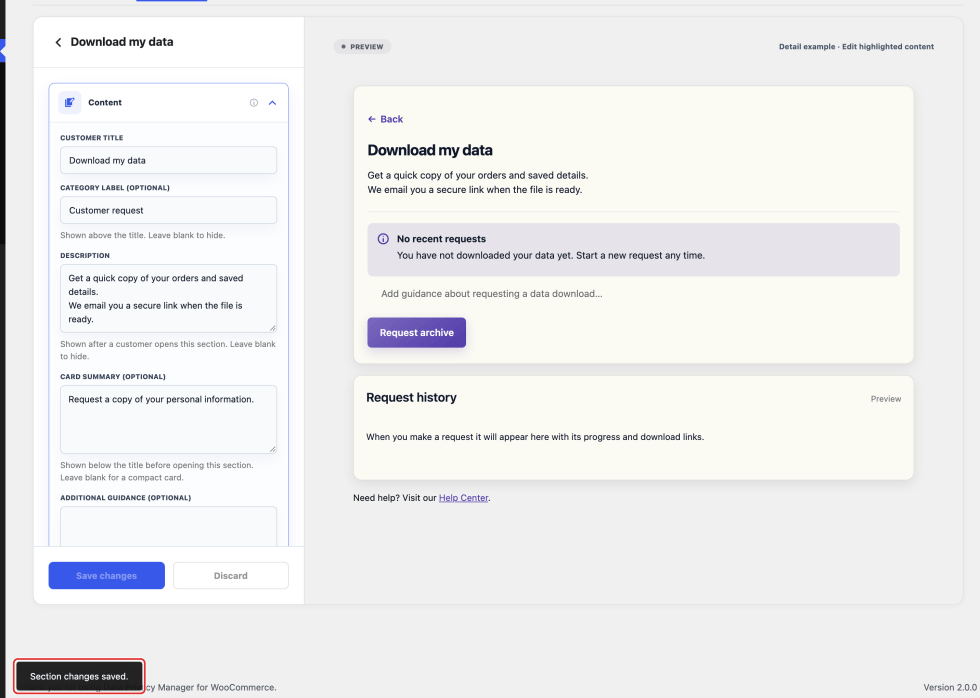
Task: Click the CARD SUMMARY (OPTIONAL) label
Action: point(113,377)
